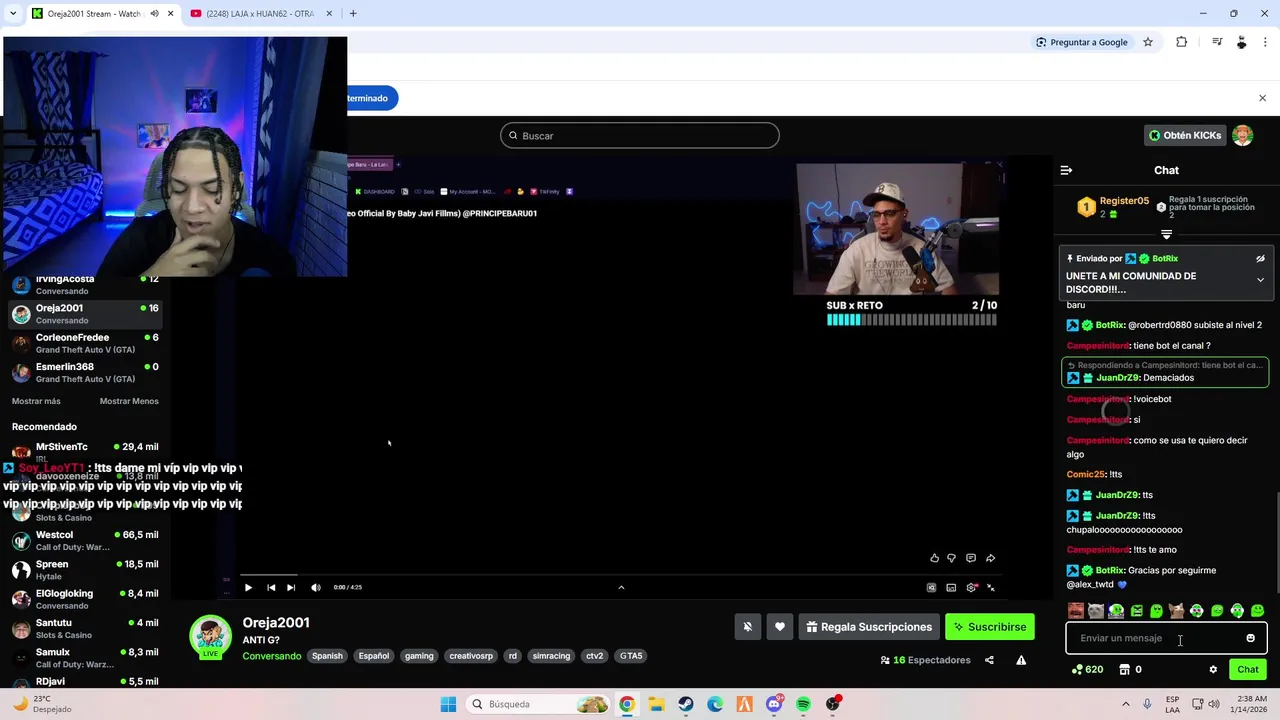This screenshot has height=720, width=1280.
Task: Exit fullscreen in stream player
Action: click(x=991, y=588)
